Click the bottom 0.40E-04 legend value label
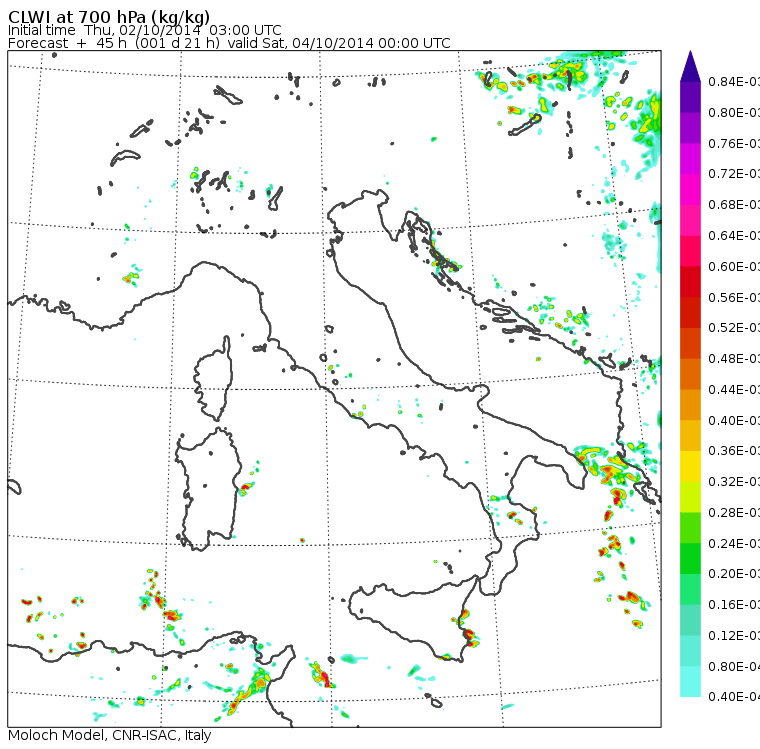The width and height of the screenshot is (760, 749). [734, 697]
